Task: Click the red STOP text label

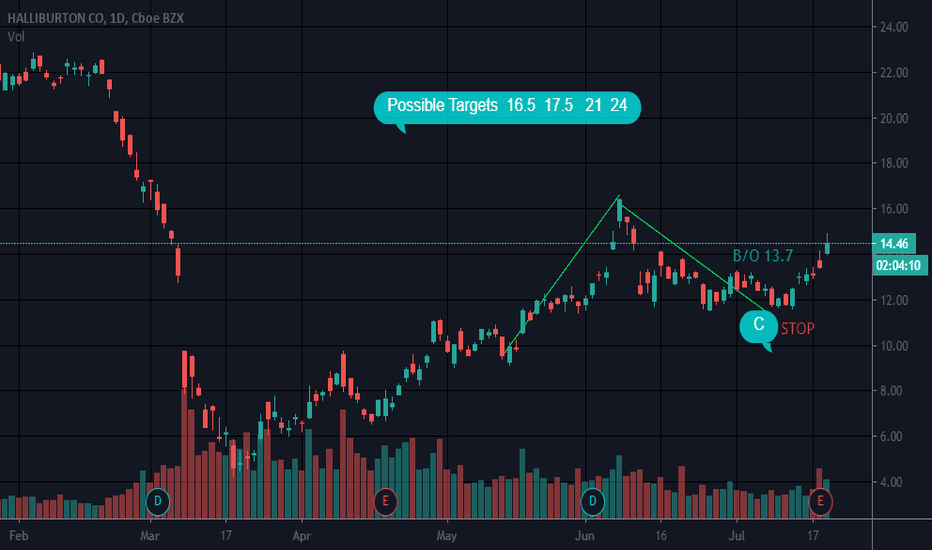Action: [797, 329]
